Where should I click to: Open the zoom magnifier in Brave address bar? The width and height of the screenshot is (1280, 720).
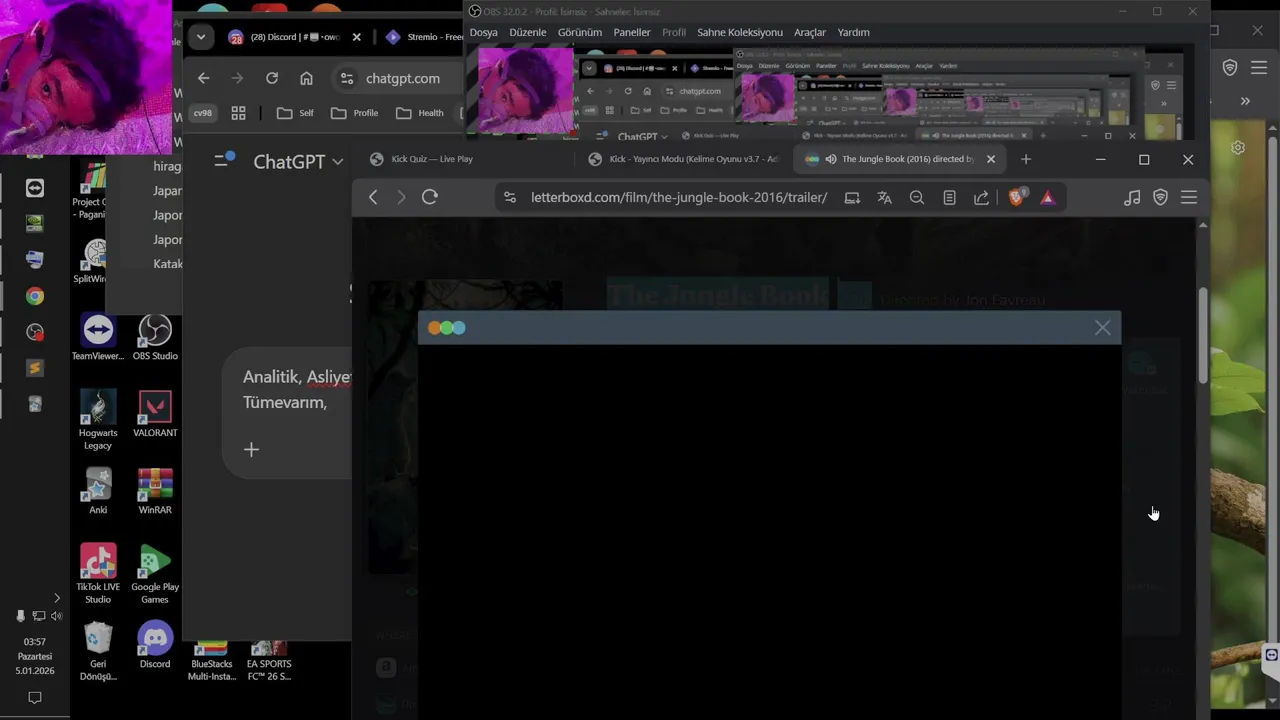(x=917, y=198)
